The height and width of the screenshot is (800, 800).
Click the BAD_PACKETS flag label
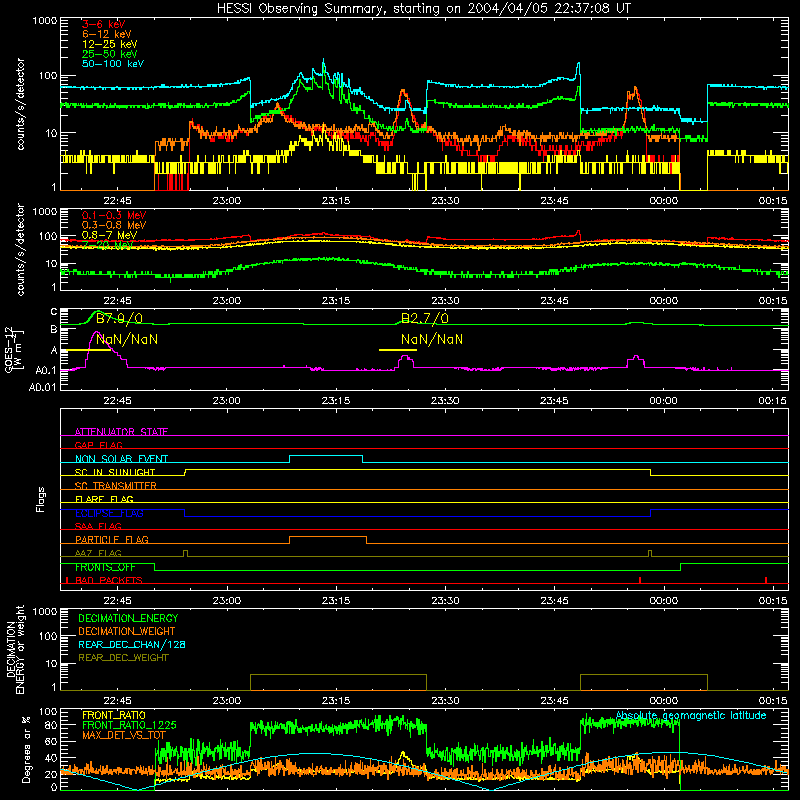coord(109,580)
